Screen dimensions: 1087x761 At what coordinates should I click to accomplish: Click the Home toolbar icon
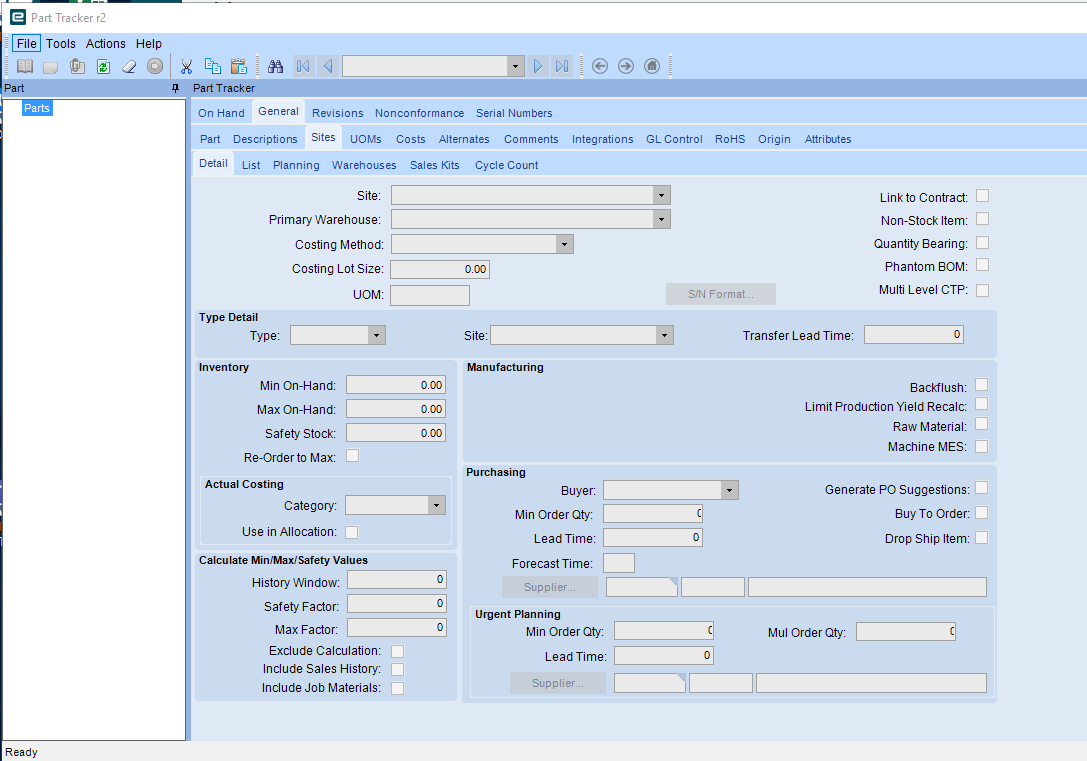652,67
